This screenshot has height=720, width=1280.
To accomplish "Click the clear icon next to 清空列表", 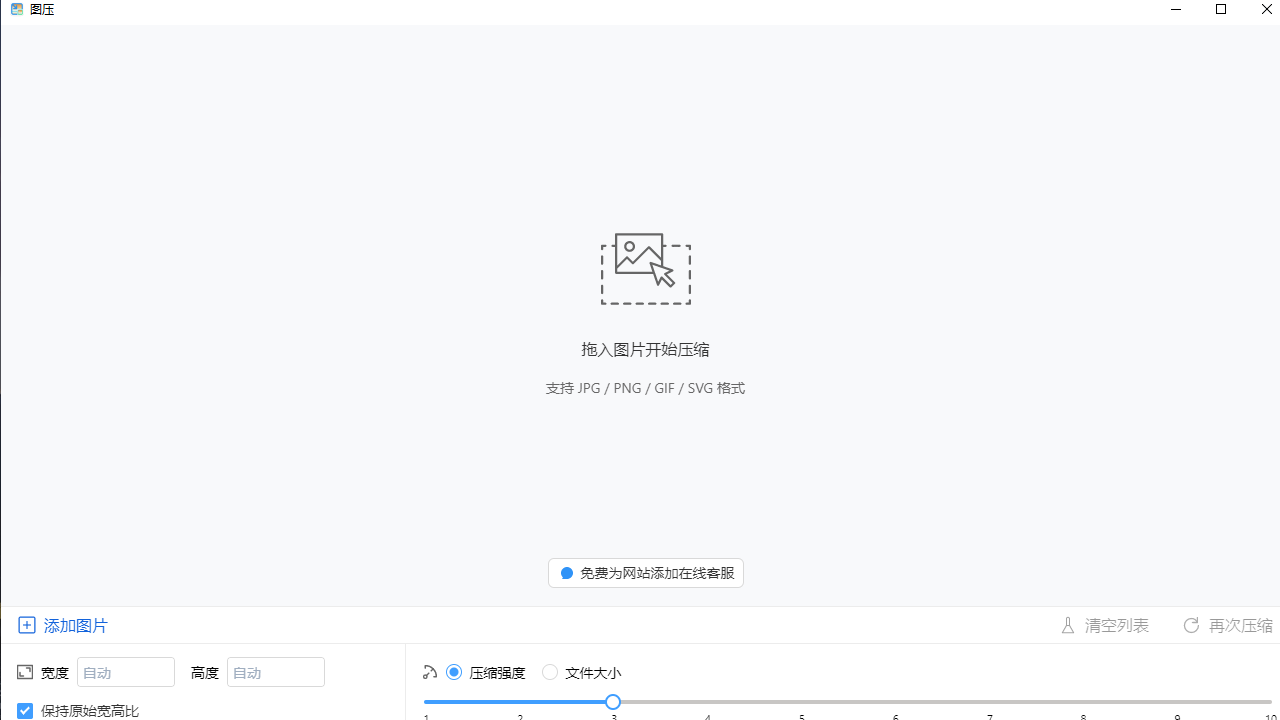I will (1068, 625).
